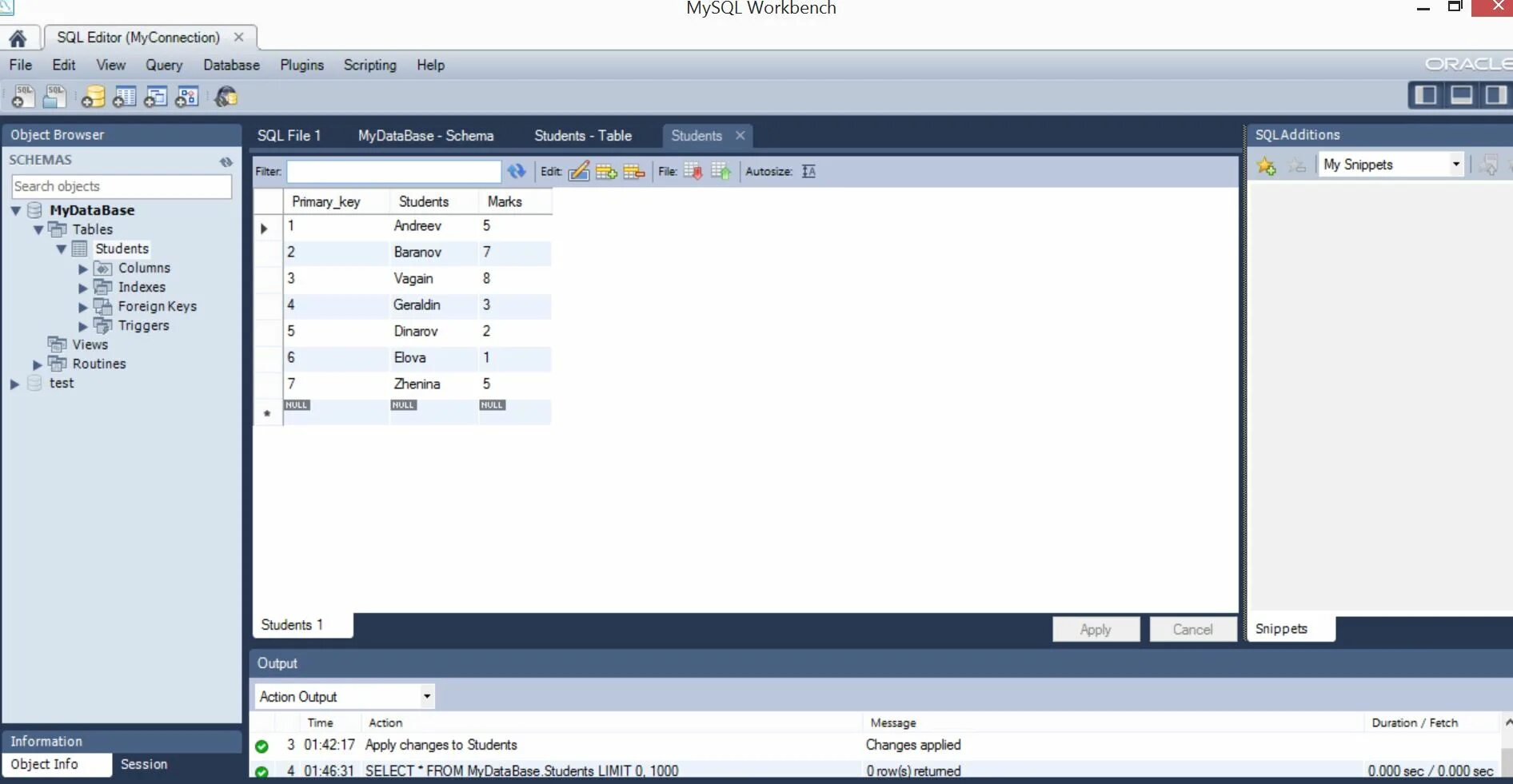Open the Scripting menu
The image size is (1513, 784).
click(x=369, y=65)
